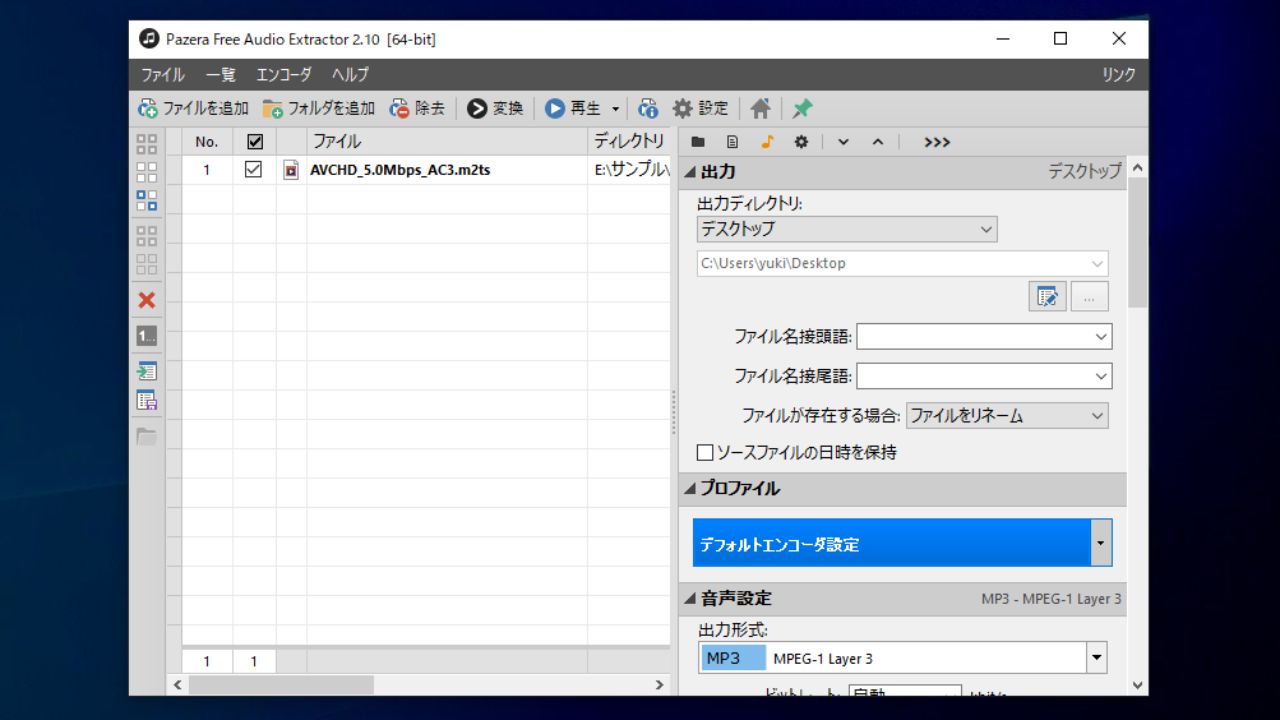1280x720 pixels.
Task: Uncheck the checkbox for AVCHD_5.0Mbps_AC3.m2ts row
Action: [x=254, y=170]
